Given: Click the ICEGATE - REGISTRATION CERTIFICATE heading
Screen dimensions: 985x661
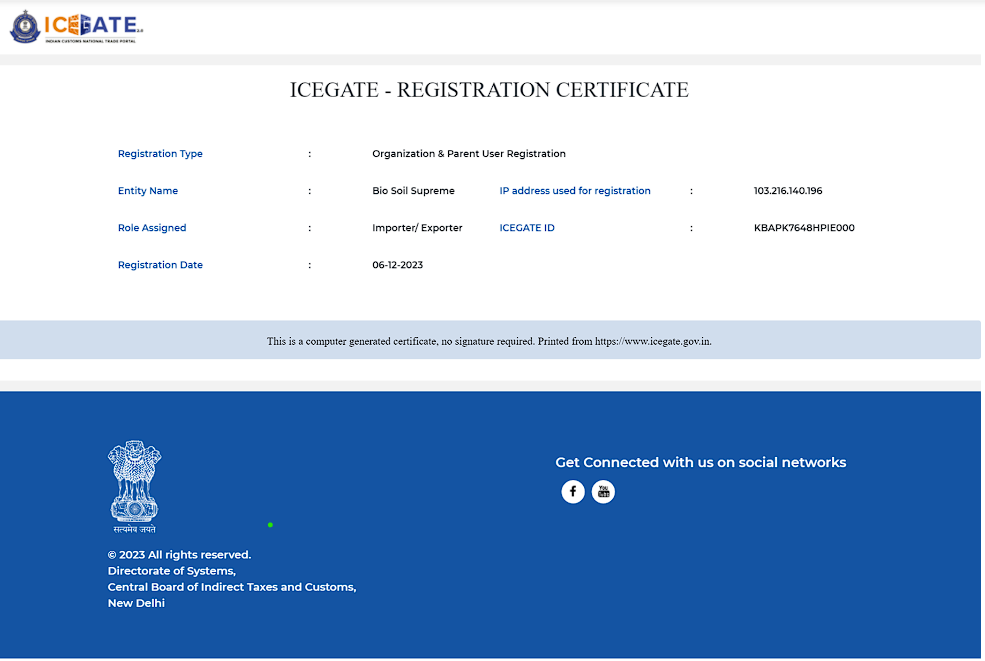Looking at the screenshot, I should 489,90.
